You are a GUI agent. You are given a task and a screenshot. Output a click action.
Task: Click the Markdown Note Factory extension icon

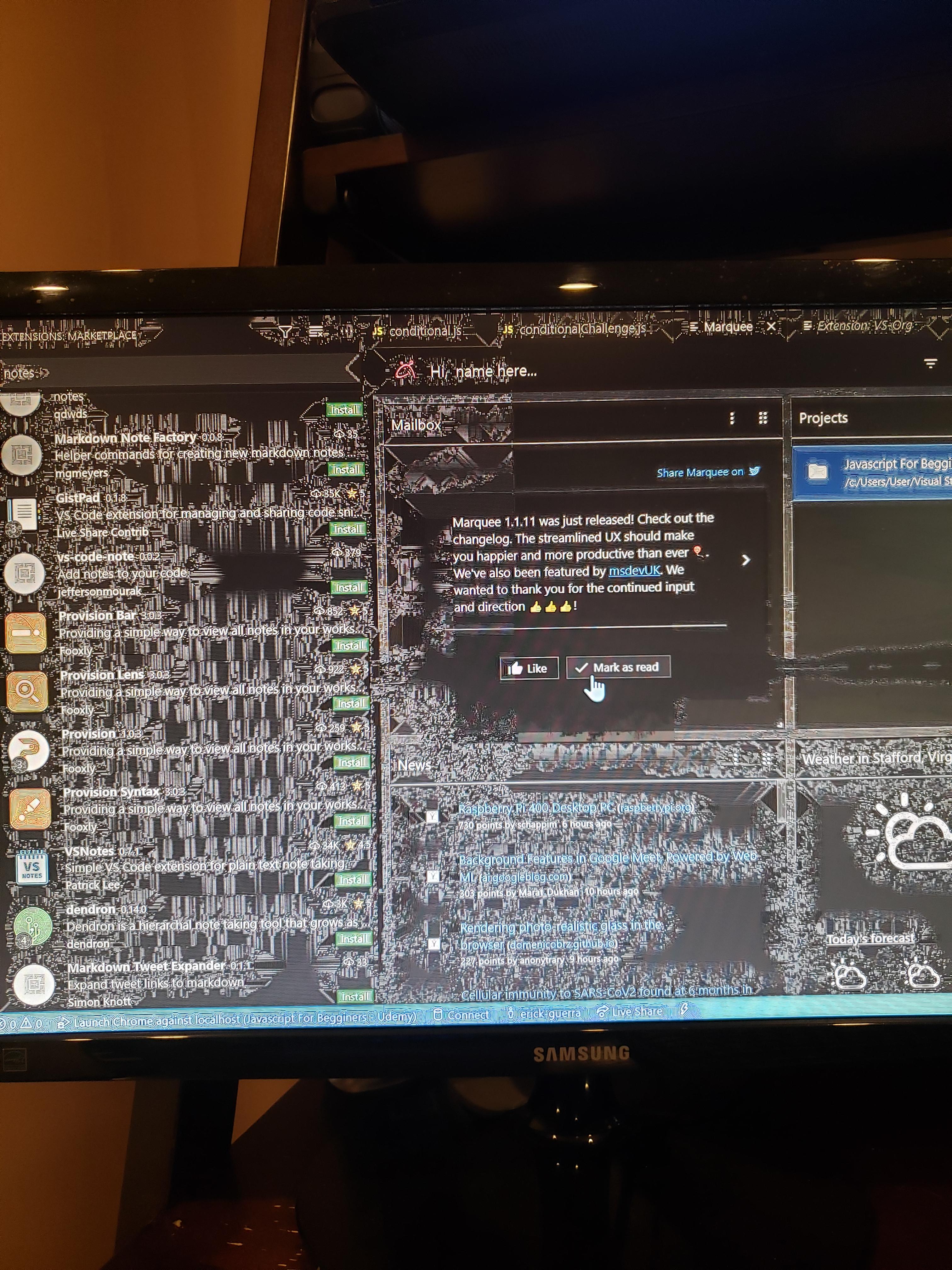(x=22, y=455)
